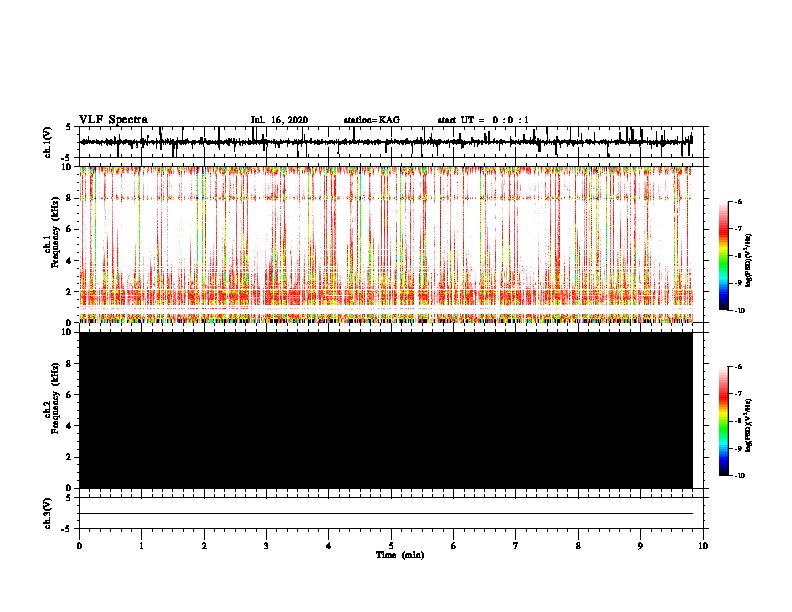Click the time axis tick label "3"
792x612 pixels.
pyautogui.click(x=266, y=546)
